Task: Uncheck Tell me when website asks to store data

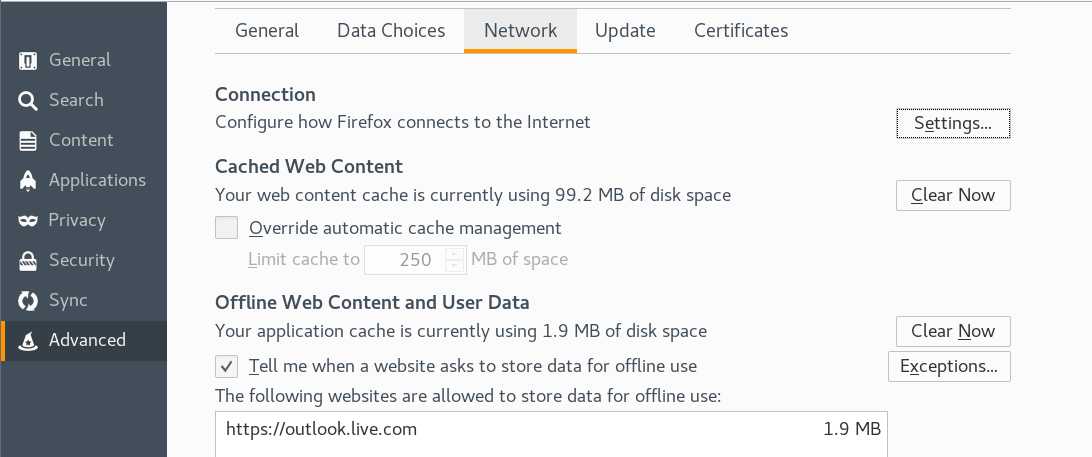Action: point(227,366)
